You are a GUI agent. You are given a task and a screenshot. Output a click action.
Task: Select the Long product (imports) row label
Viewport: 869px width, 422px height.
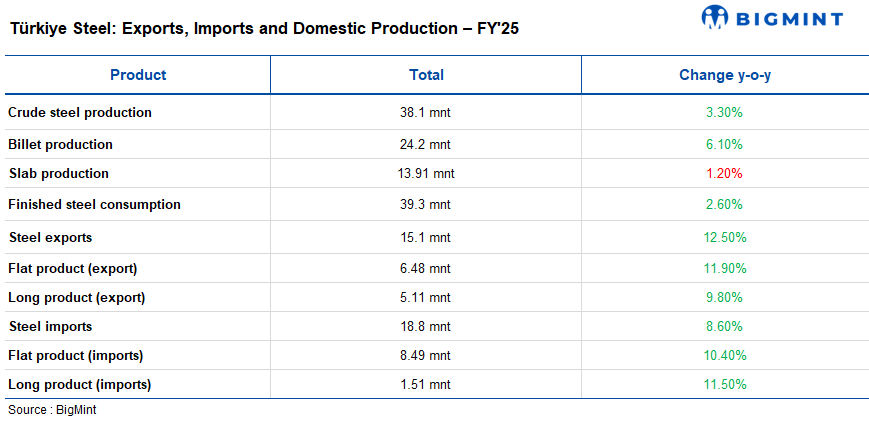click(79, 385)
